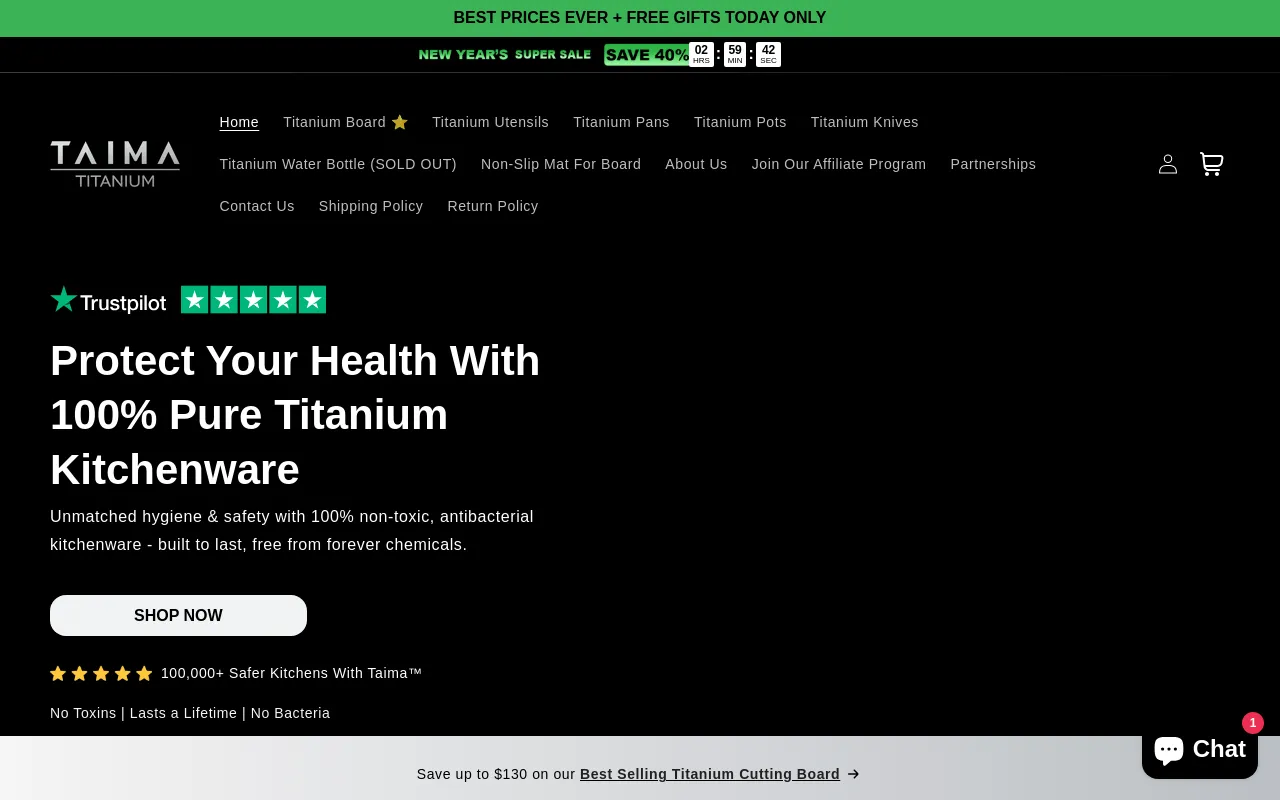
Task: Open the Titanium Board menu item
Action: coord(345,122)
